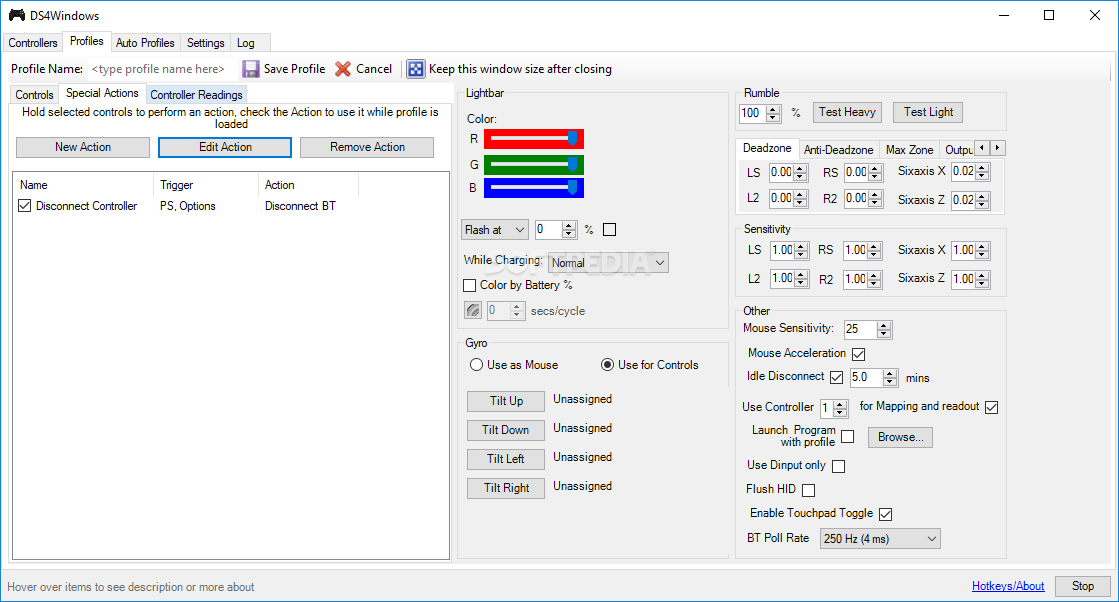Image resolution: width=1119 pixels, height=602 pixels.
Task: Click the Idle Disconnect minutes stepper
Action: pos(890,377)
